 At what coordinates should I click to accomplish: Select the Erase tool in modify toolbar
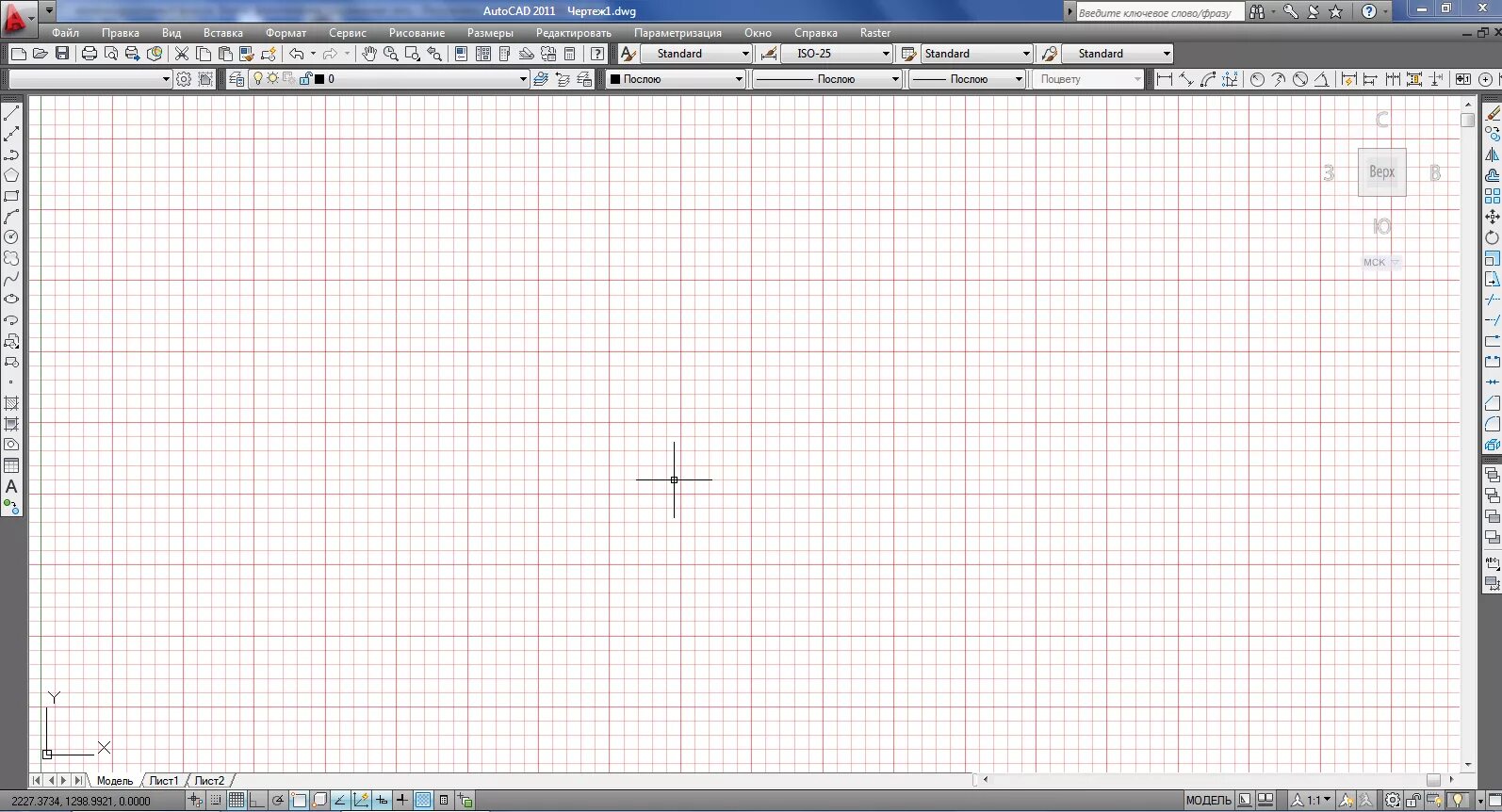coord(1493,113)
